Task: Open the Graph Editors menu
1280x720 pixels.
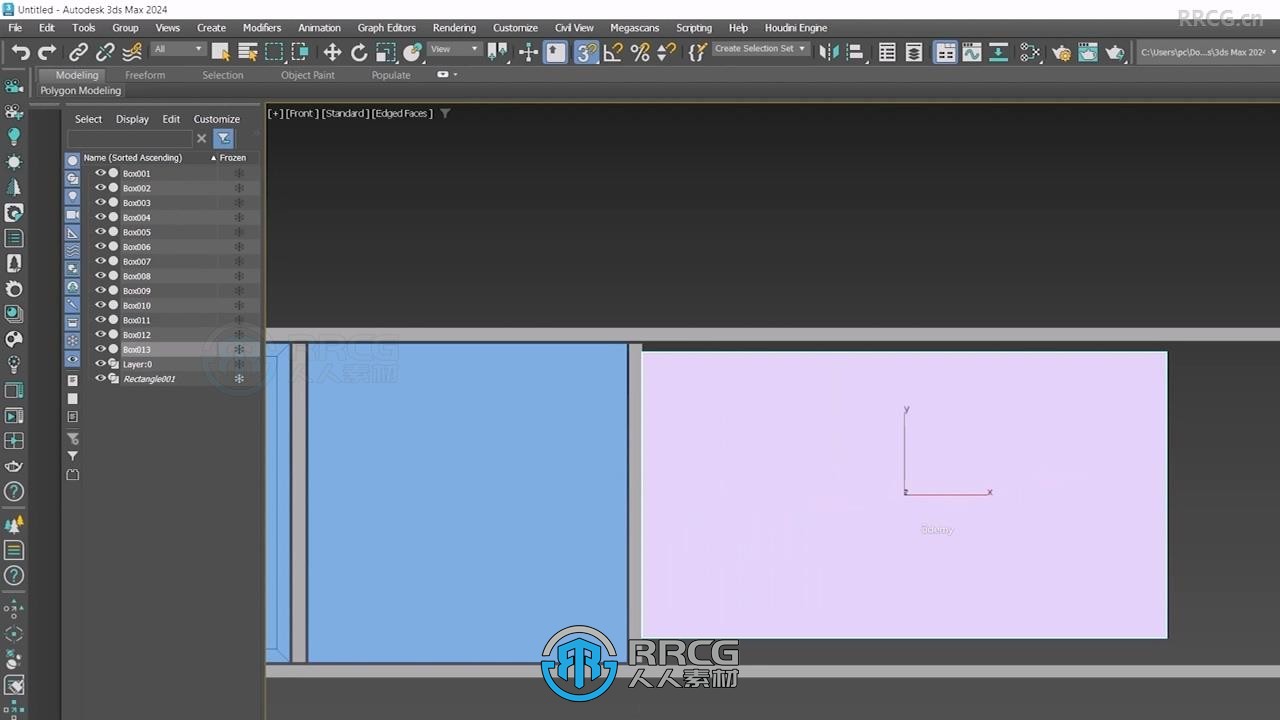Action: click(387, 28)
